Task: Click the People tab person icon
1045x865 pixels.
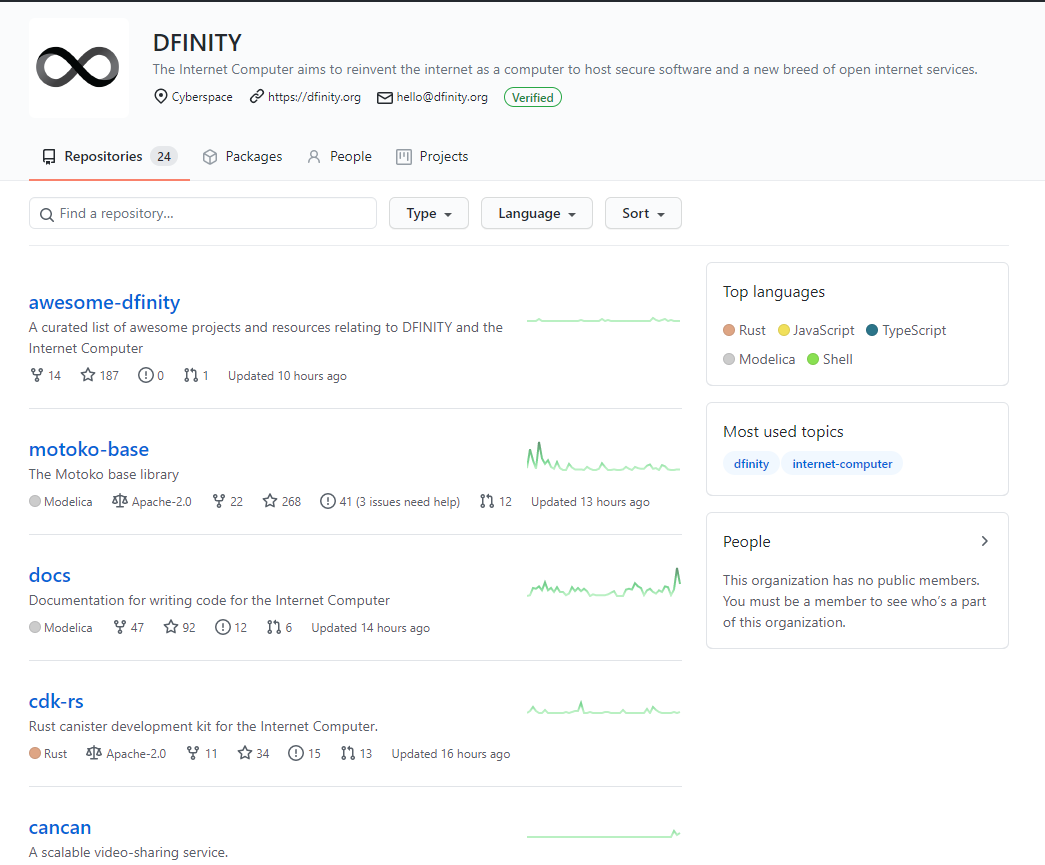Action: [x=314, y=157]
